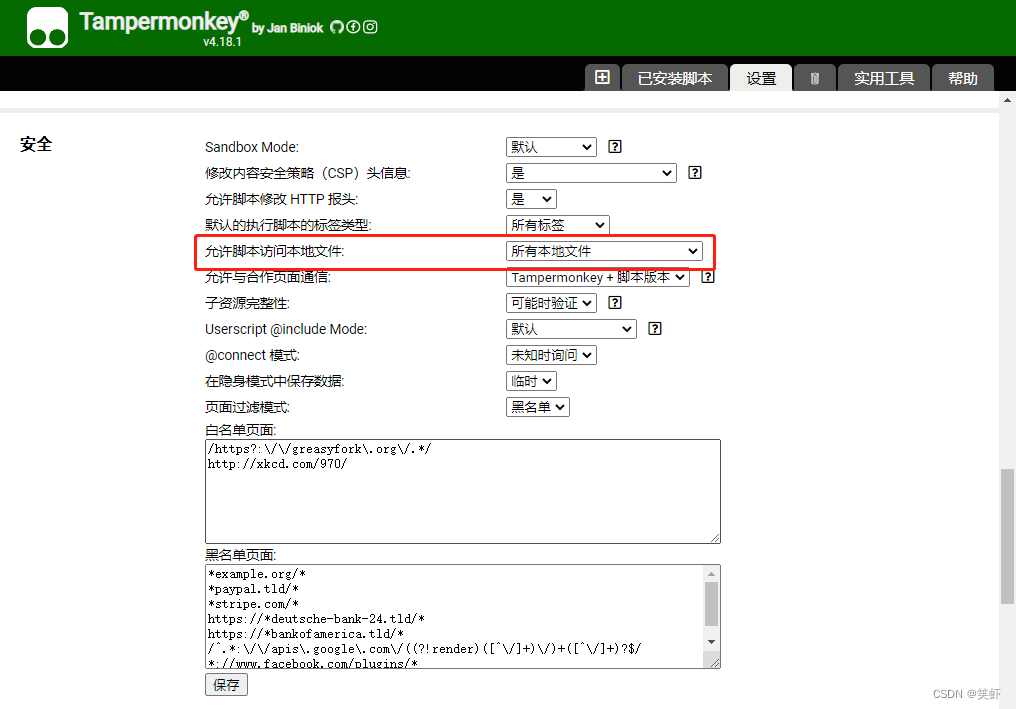Click help icon next to CSP header setting

point(695,172)
